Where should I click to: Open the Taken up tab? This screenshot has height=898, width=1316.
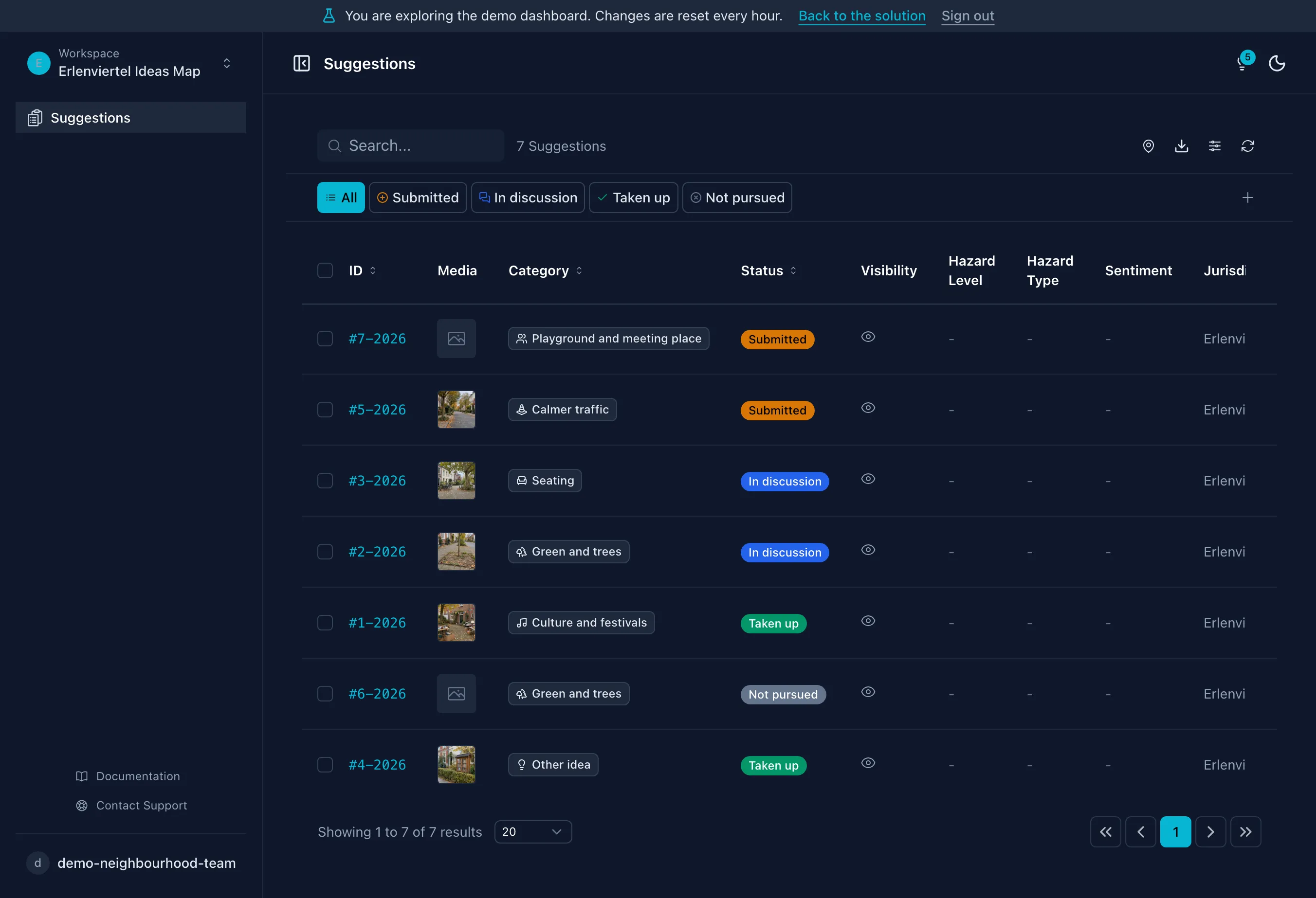(634, 198)
